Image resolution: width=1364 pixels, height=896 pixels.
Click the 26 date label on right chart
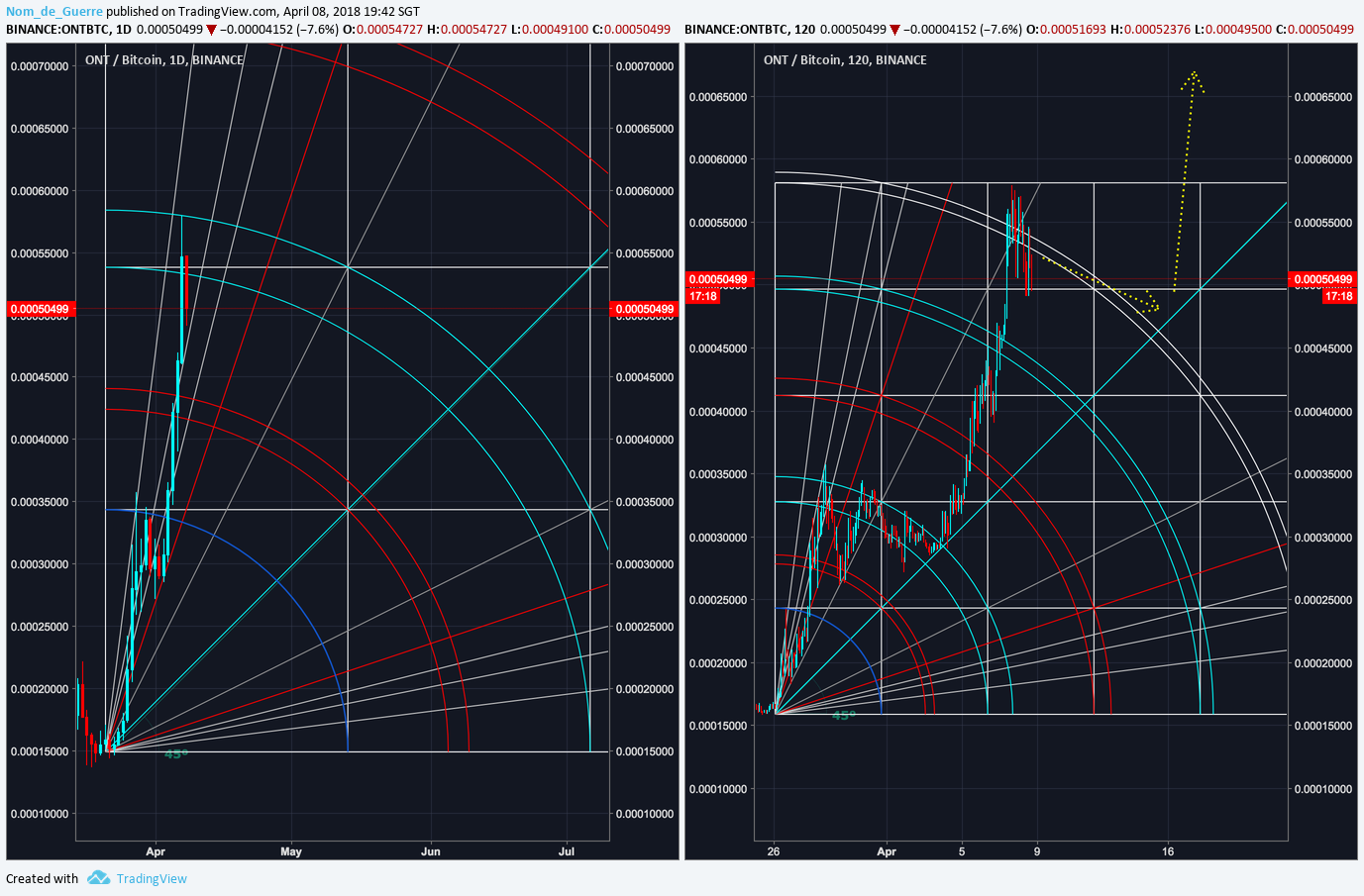click(x=774, y=851)
